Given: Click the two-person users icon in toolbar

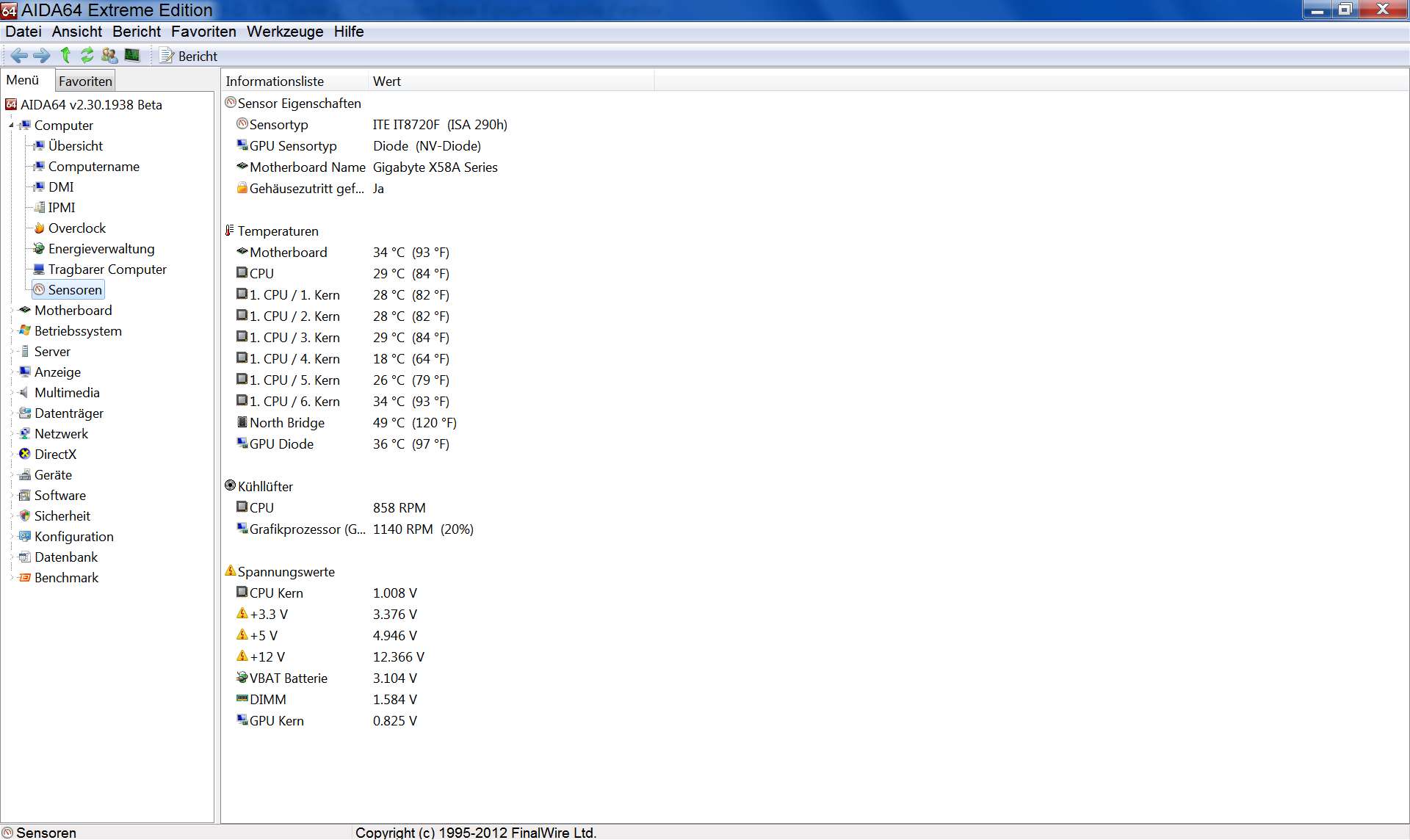Looking at the screenshot, I should (x=109, y=56).
